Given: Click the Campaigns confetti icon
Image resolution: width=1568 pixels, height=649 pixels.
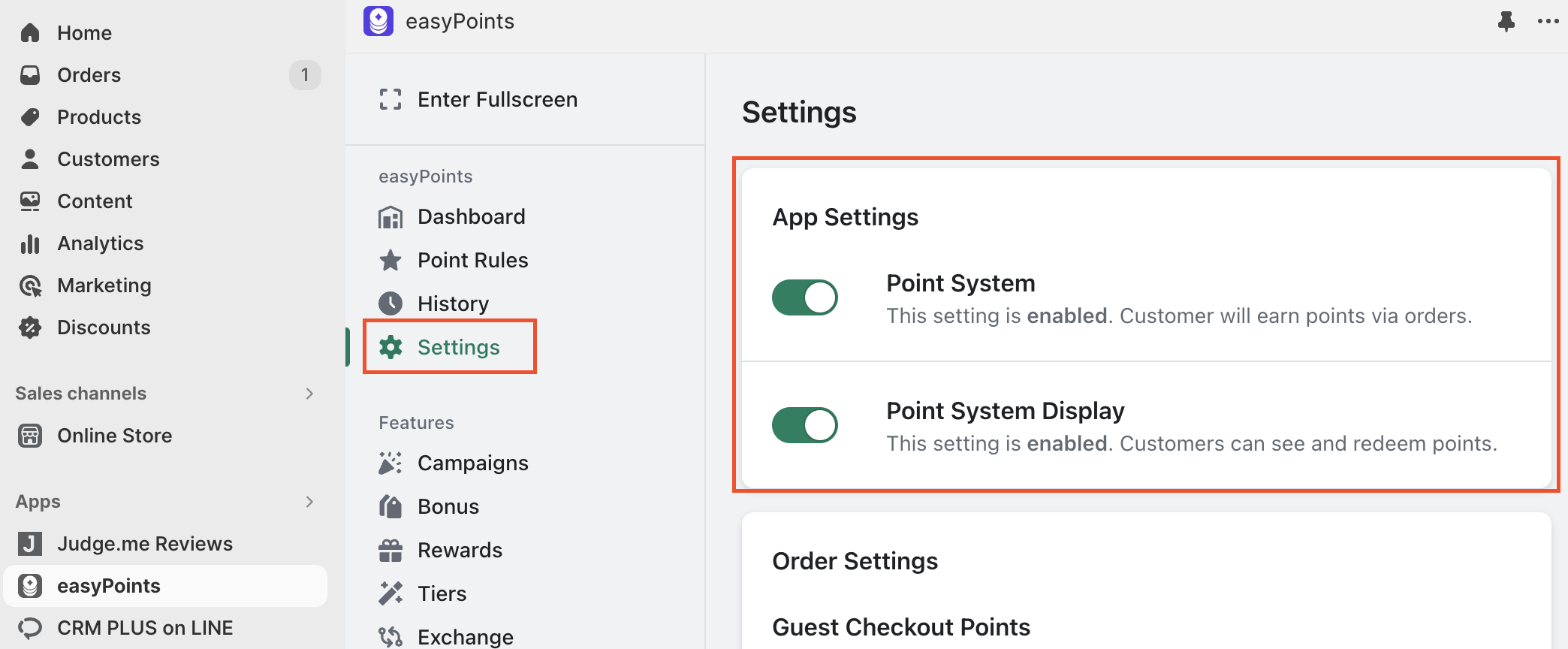Looking at the screenshot, I should point(390,463).
